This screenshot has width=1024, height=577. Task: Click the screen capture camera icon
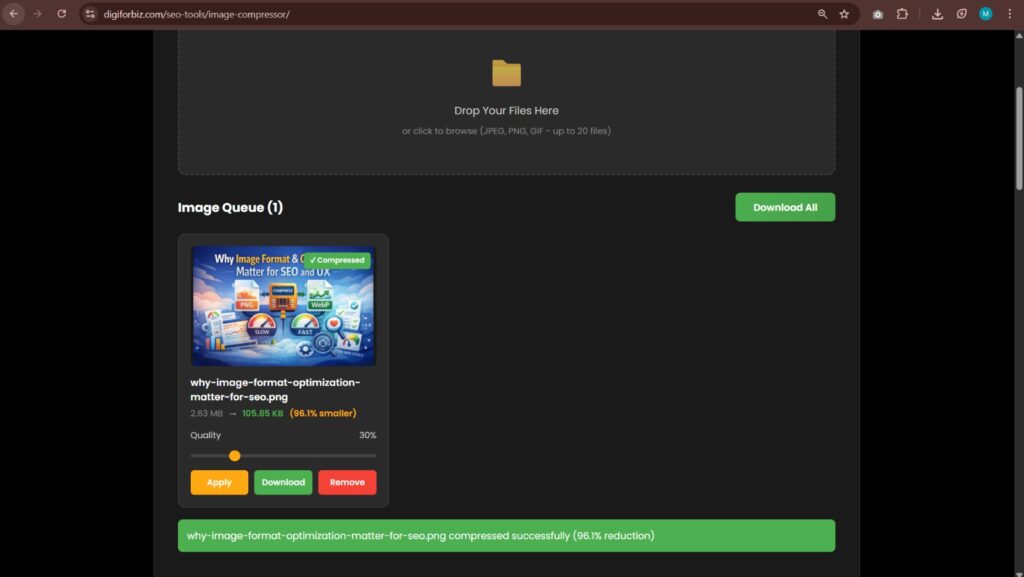878,14
